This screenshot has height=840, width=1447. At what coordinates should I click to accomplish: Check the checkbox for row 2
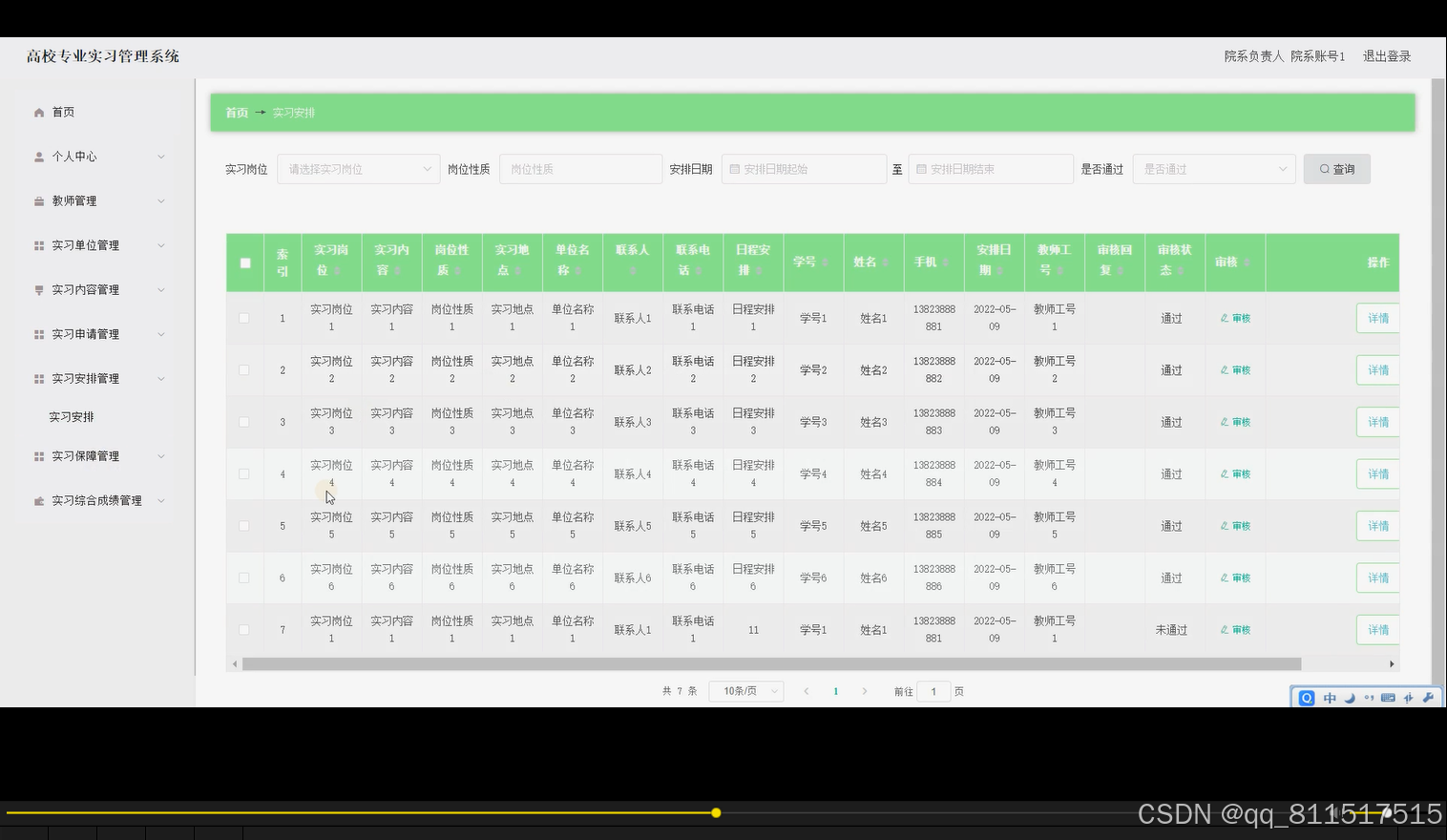point(244,370)
